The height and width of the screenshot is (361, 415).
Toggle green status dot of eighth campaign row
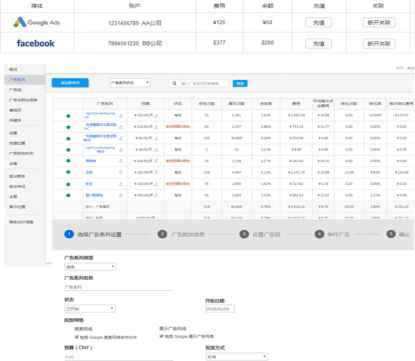[68, 195]
